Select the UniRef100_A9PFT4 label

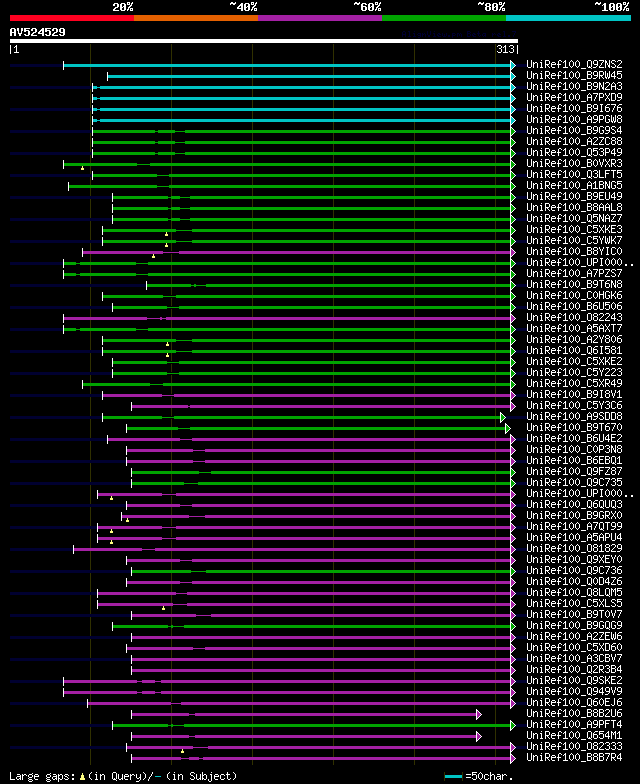click(x=574, y=724)
